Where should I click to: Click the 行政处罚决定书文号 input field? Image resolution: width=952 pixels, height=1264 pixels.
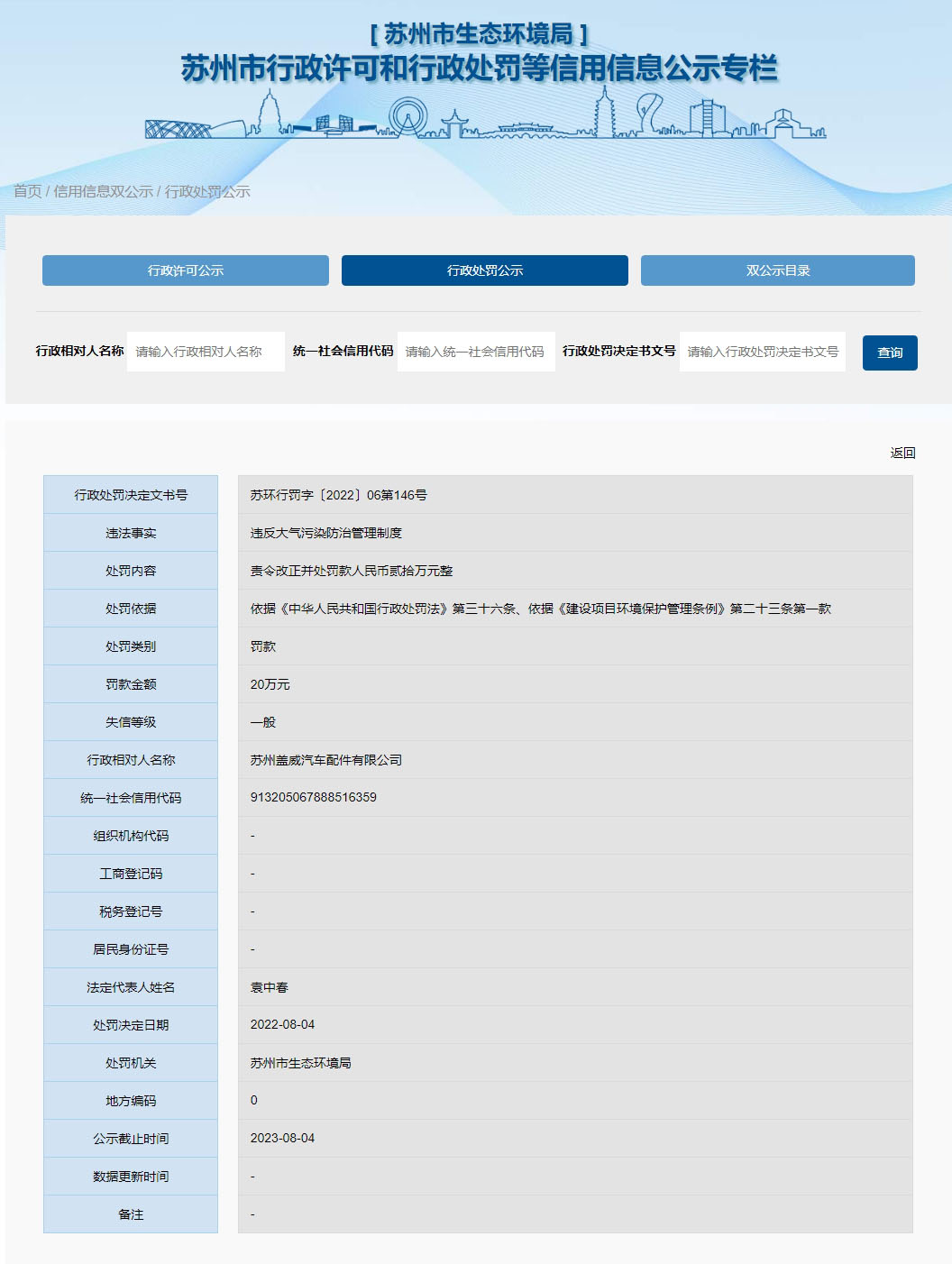763,352
